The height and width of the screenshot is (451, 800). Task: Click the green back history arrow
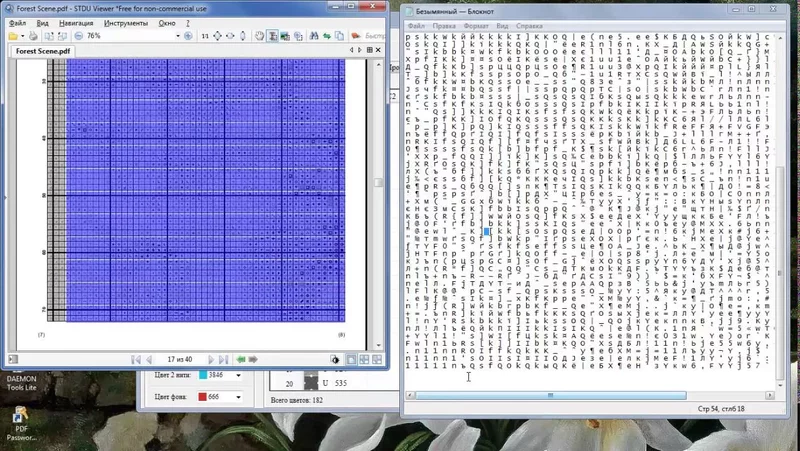pos(241,360)
